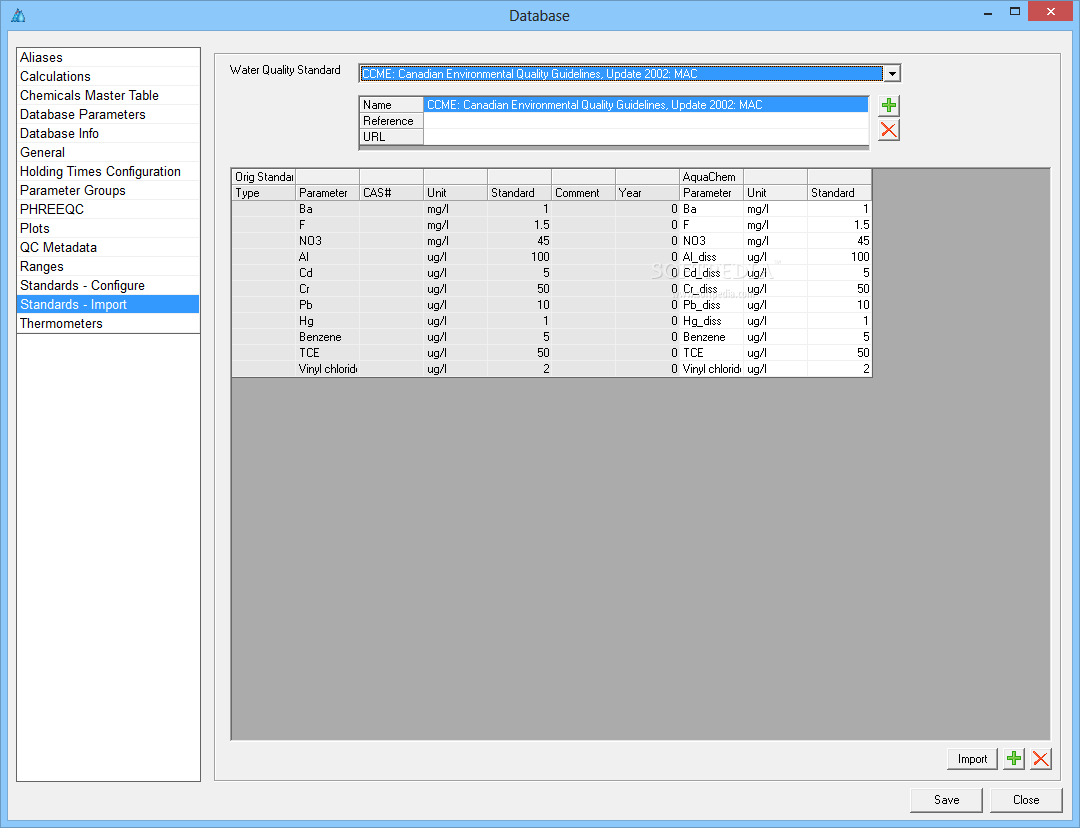Click the Import button
The height and width of the screenshot is (828, 1080).
[x=972, y=758]
